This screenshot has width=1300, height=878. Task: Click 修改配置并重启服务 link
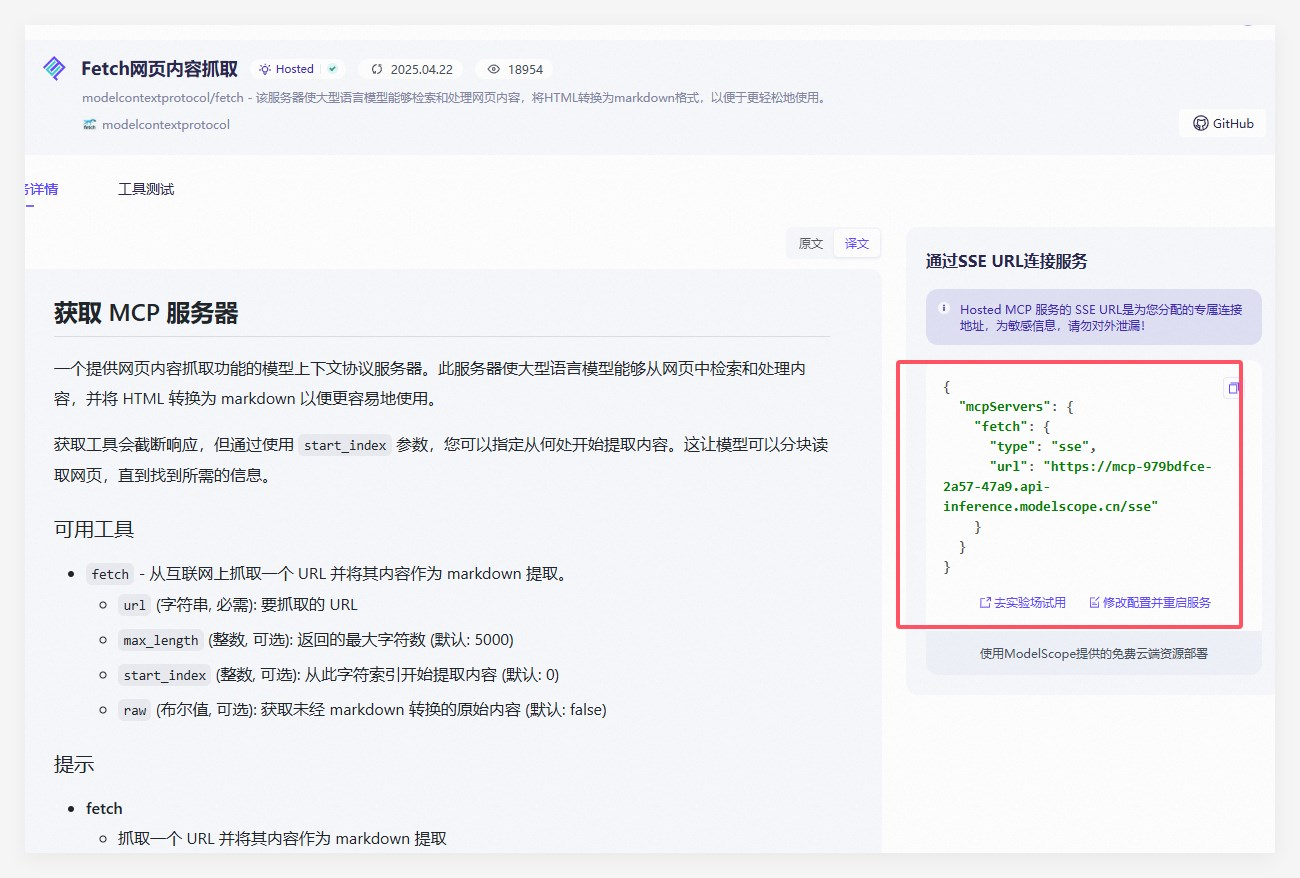point(1149,603)
